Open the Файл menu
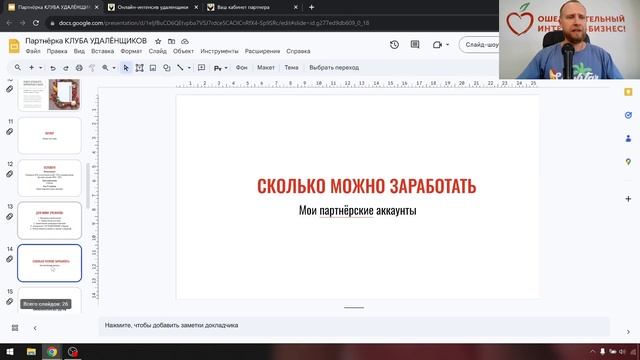Screen dimensions: 640x360 33,51
